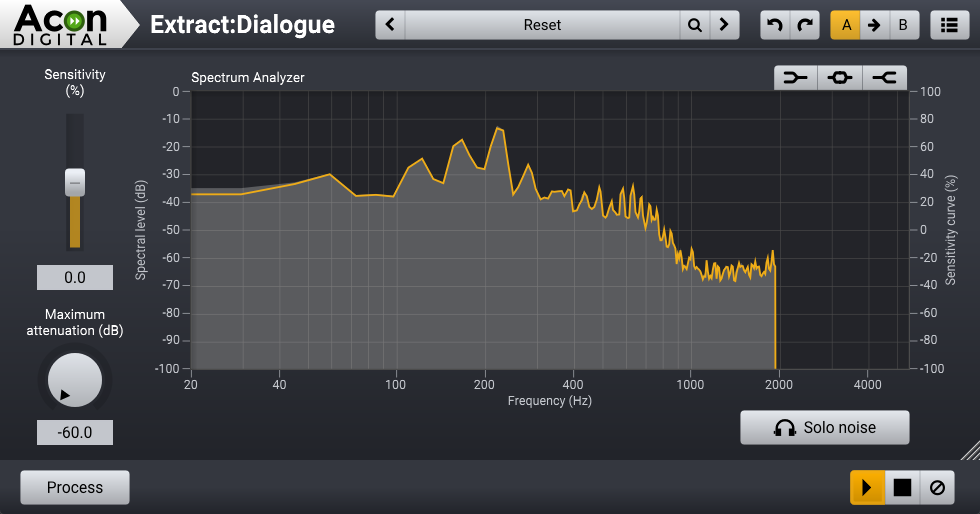Click the window resize grip
The image size is (980, 514).
point(970,450)
